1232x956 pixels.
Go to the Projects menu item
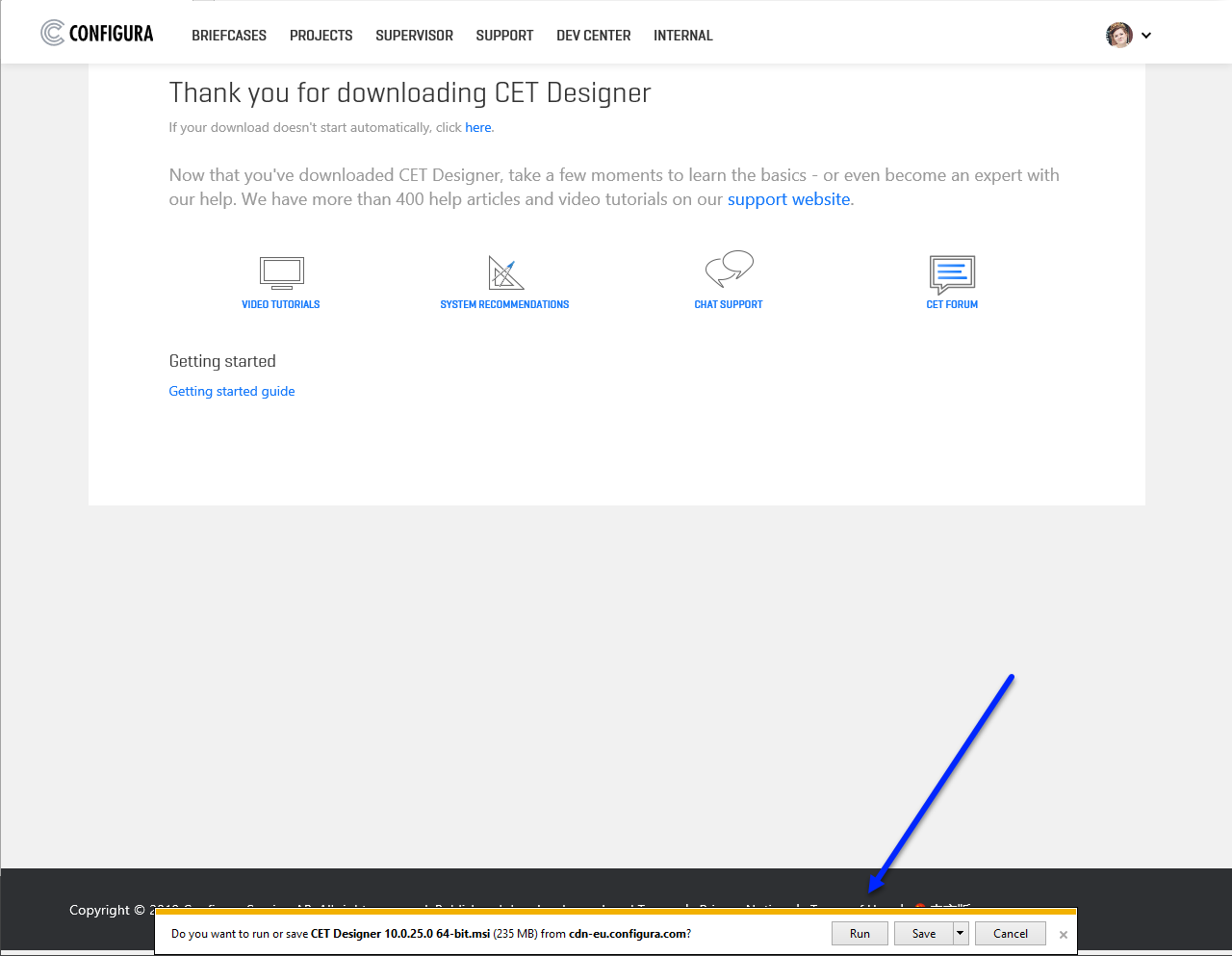[x=321, y=36]
